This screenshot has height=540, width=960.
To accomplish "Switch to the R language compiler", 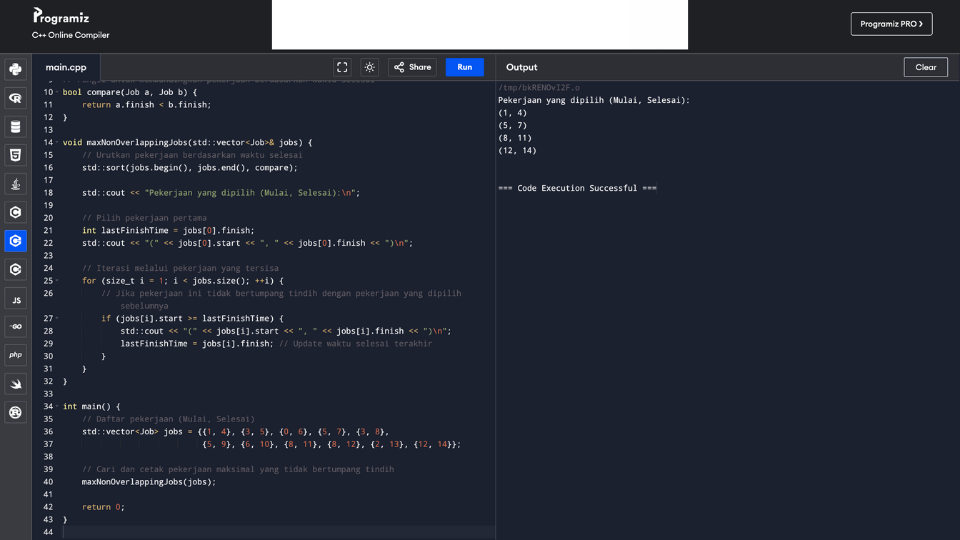I will pyautogui.click(x=15, y=98).
